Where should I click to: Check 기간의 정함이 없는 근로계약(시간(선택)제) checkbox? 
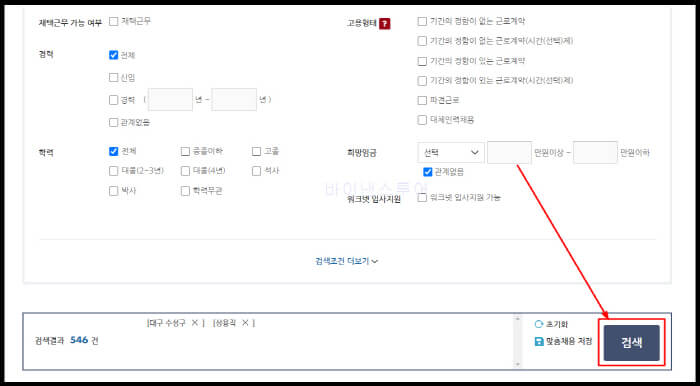[x=422, y=41]
